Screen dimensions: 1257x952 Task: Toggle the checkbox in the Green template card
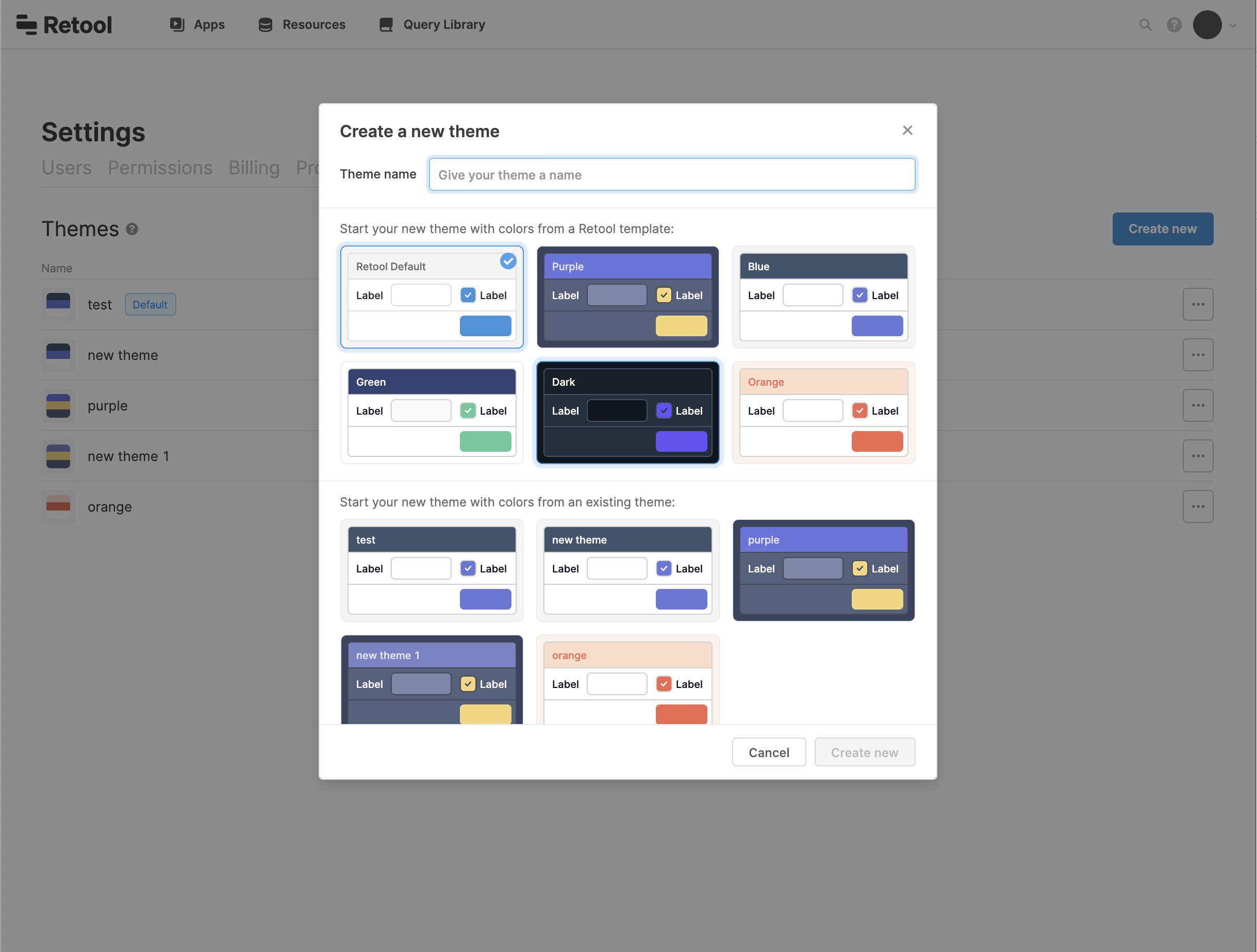467,411
